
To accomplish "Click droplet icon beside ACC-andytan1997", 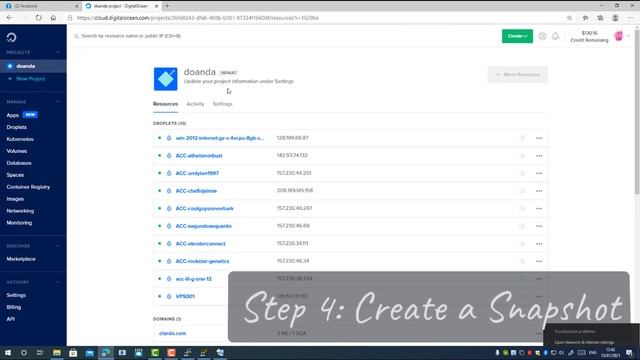I will click(x=169, y=173).
